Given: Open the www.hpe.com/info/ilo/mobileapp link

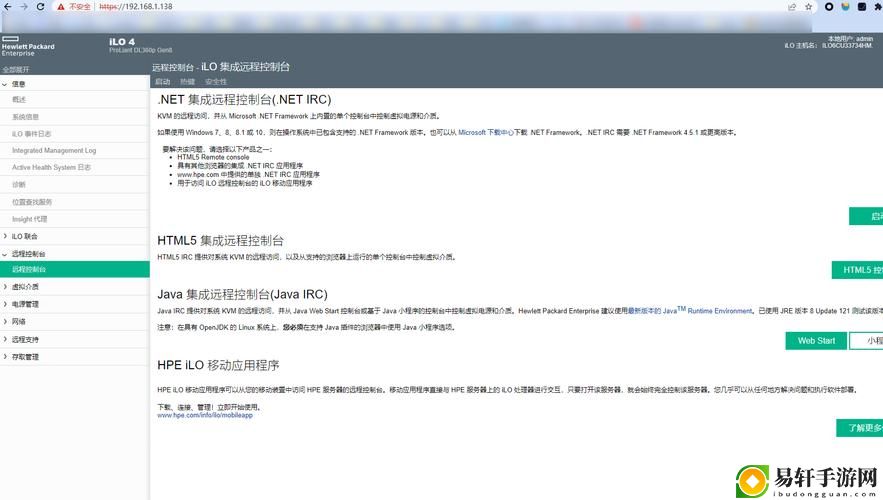Looking at the screenshot, I should pyautogui.click(x=205, y=415).
